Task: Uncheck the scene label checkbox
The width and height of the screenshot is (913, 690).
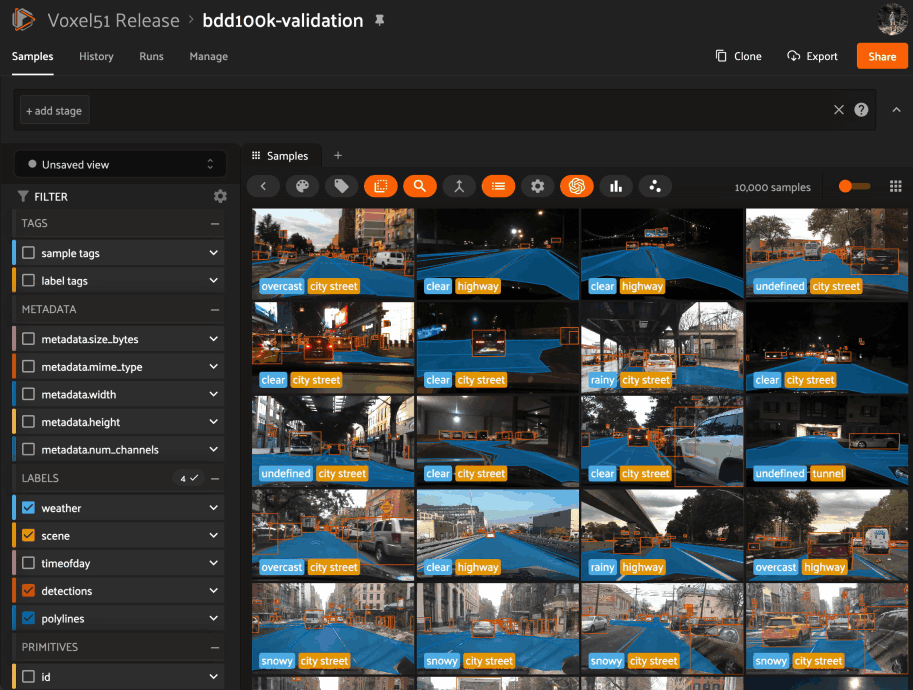Action: coord(29,535)
